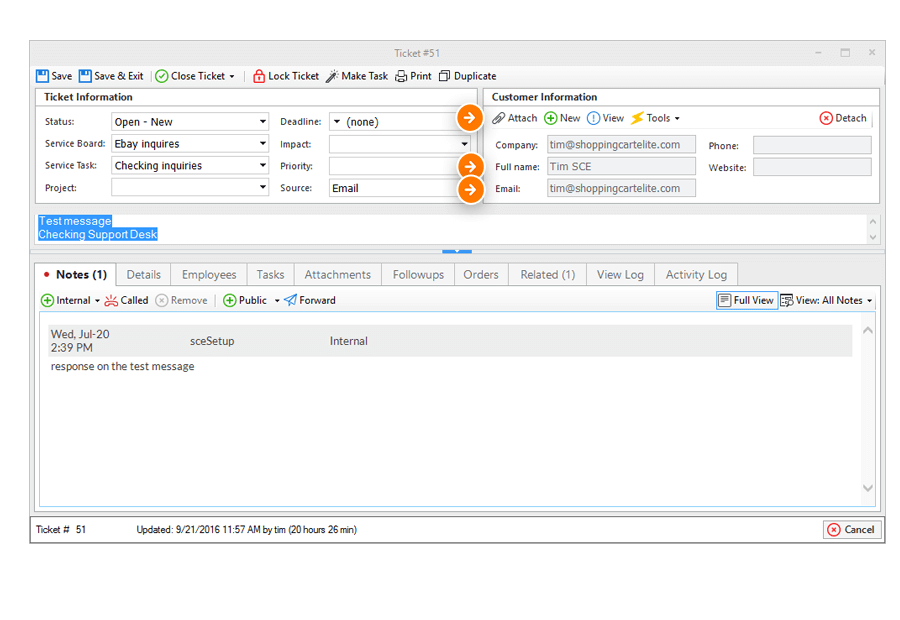Image resolution: width=900 pixels, height=620 pixels.
Task: Click description scrollbar up arrow
Action: [873, 222]
